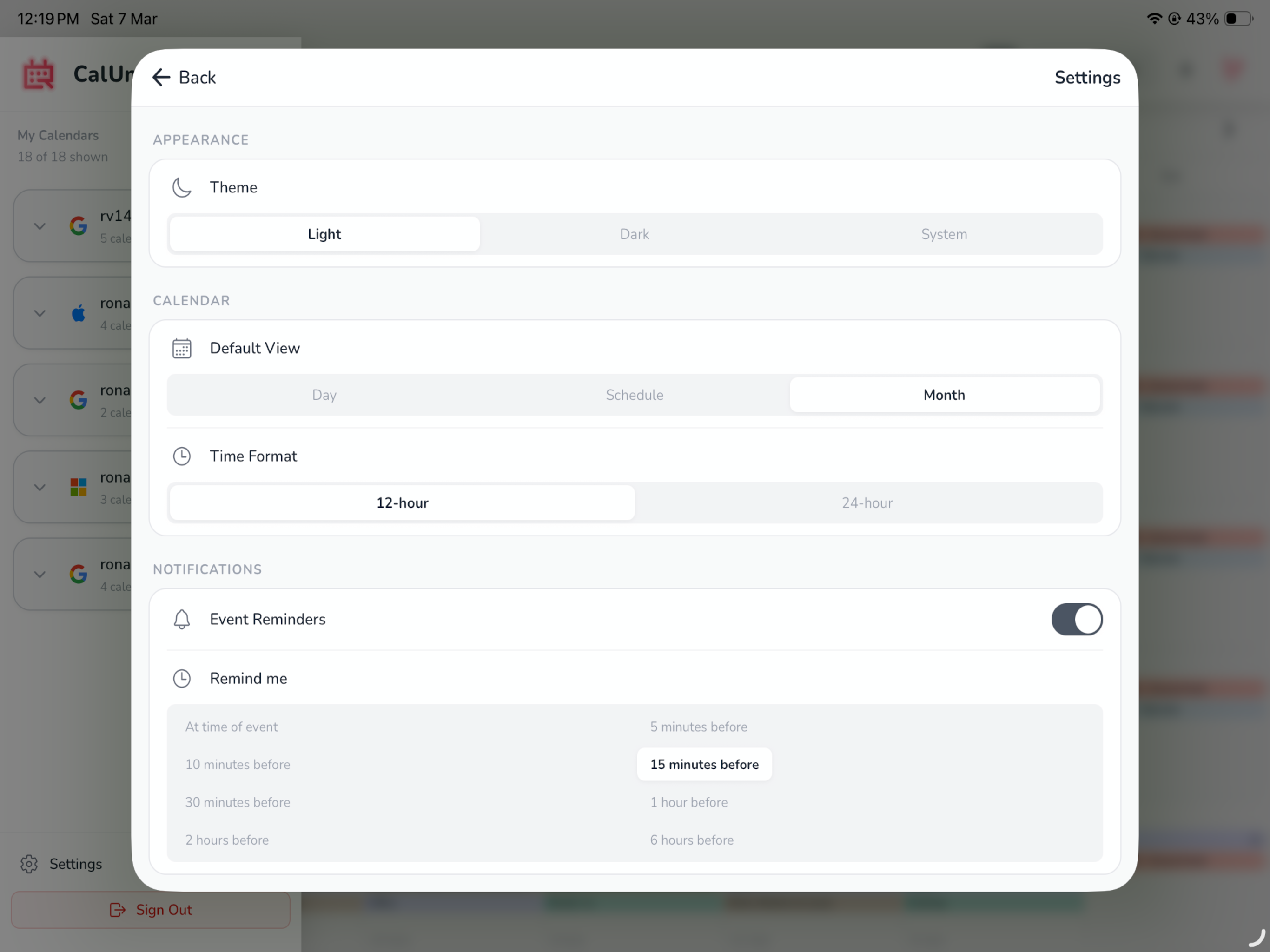The width and height of the screenshot is (1270, 952).
Task: Click the Sign Out door icon
Action: 118,910
